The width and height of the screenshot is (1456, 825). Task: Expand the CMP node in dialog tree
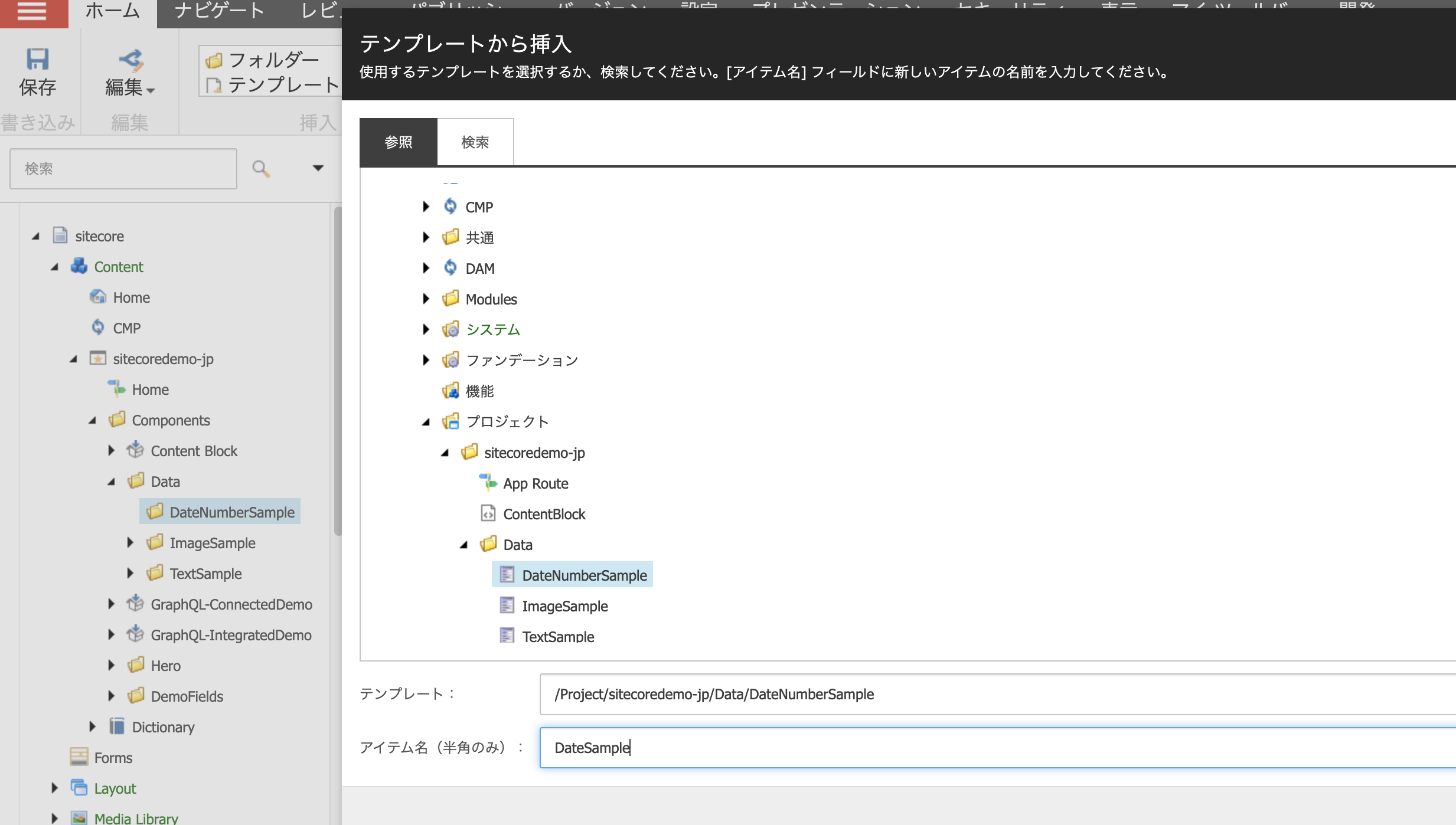point(426,207)
